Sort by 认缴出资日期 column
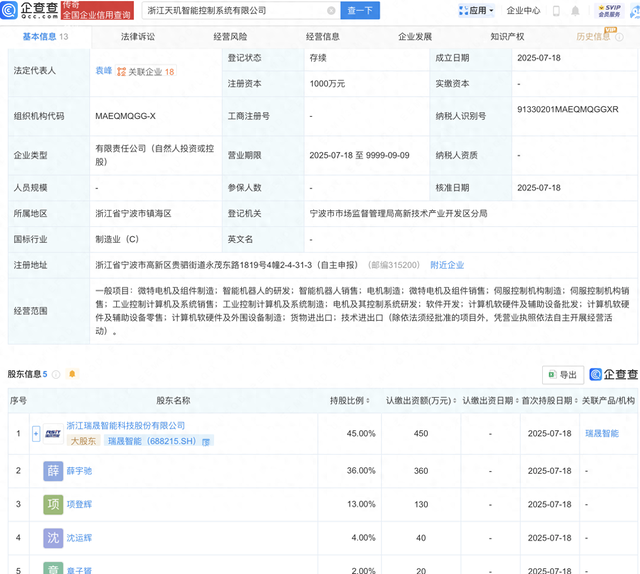Image resolution: width=640 pixels, height=574 pixels. [x=491, y=400]
